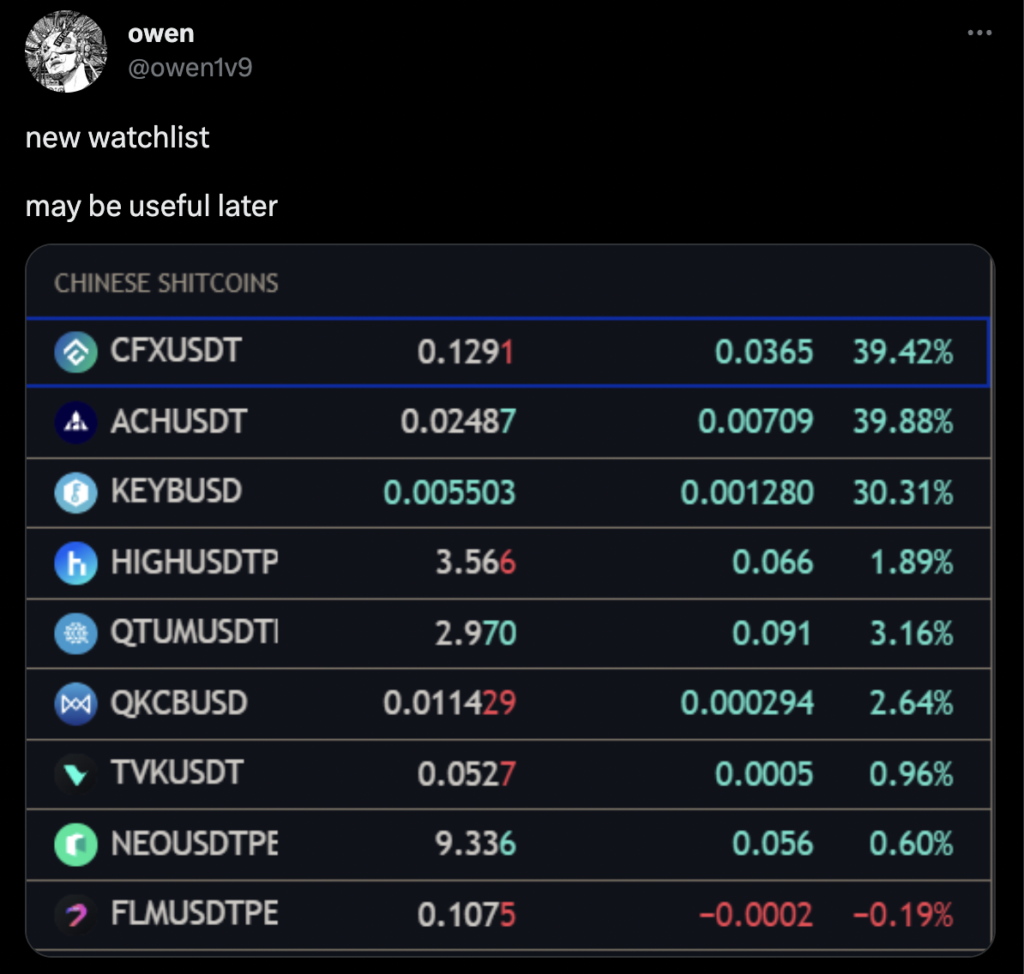Viewport: 1024px width, 974px height.
Task: Open owen's profile avatar
Action: (x=65, y=51)
